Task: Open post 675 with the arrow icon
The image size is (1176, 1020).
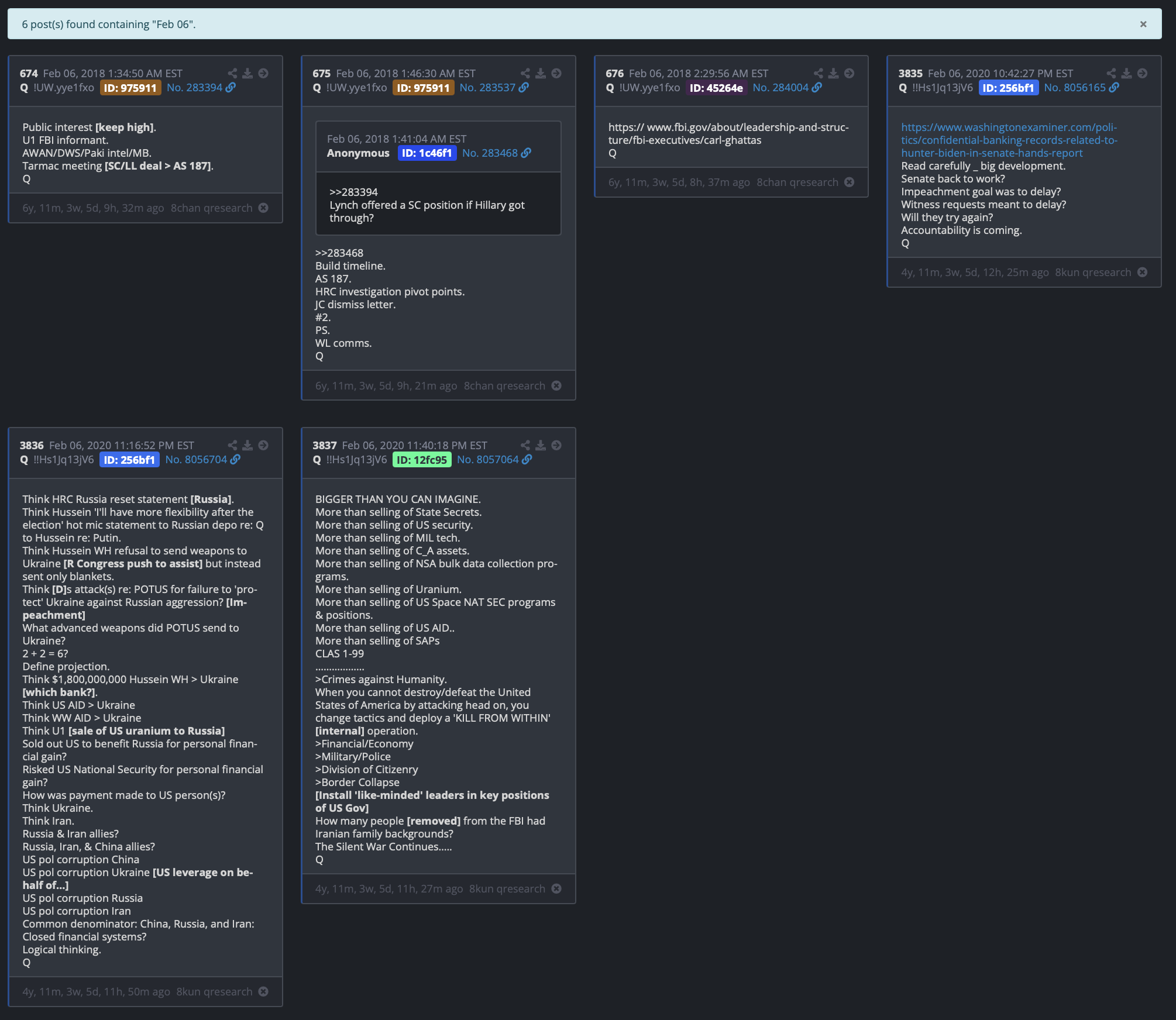Action: click(x=556, y=73)
